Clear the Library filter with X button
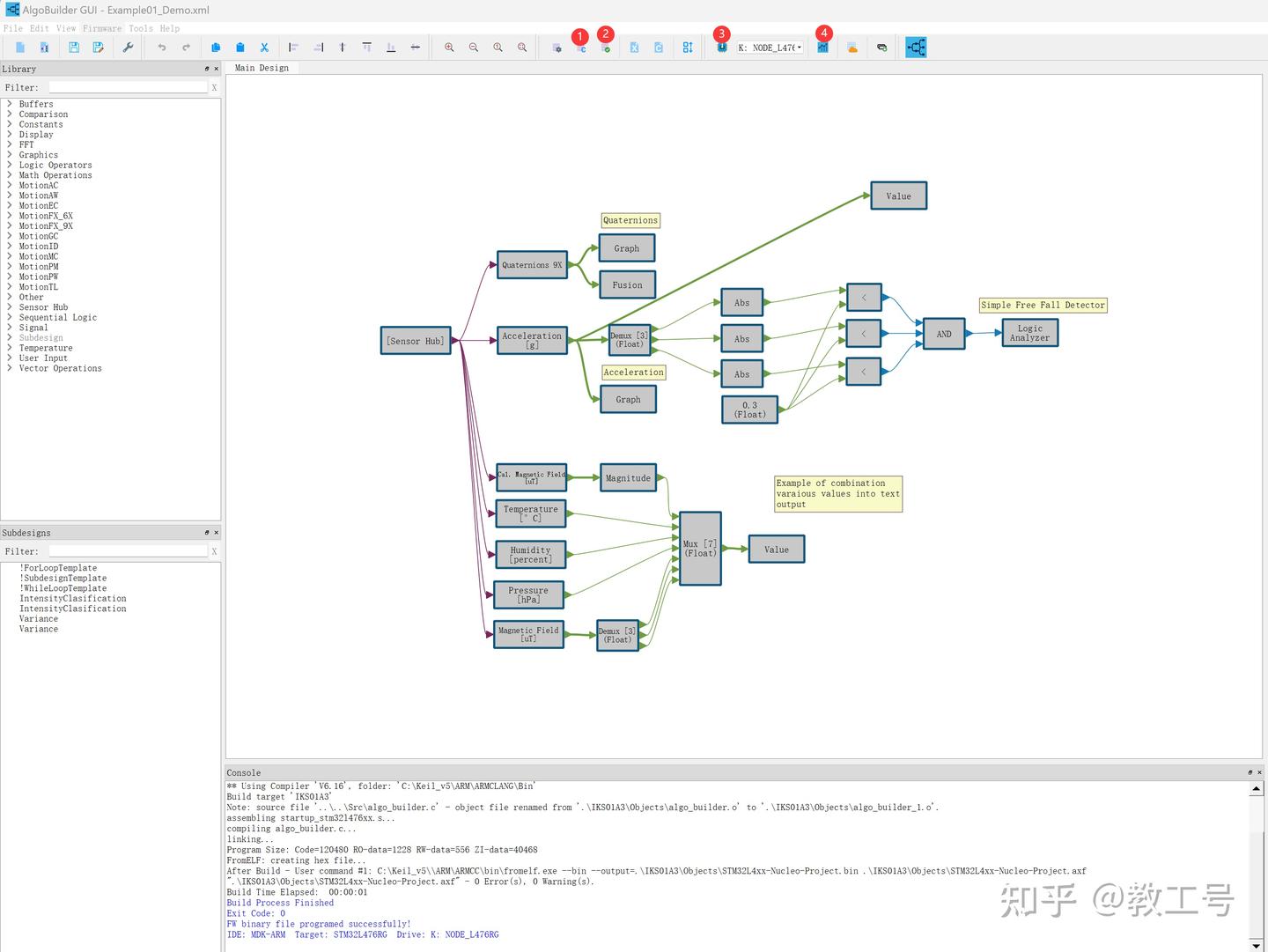This screenshot has width=1268, height=952. pos(214,87)
